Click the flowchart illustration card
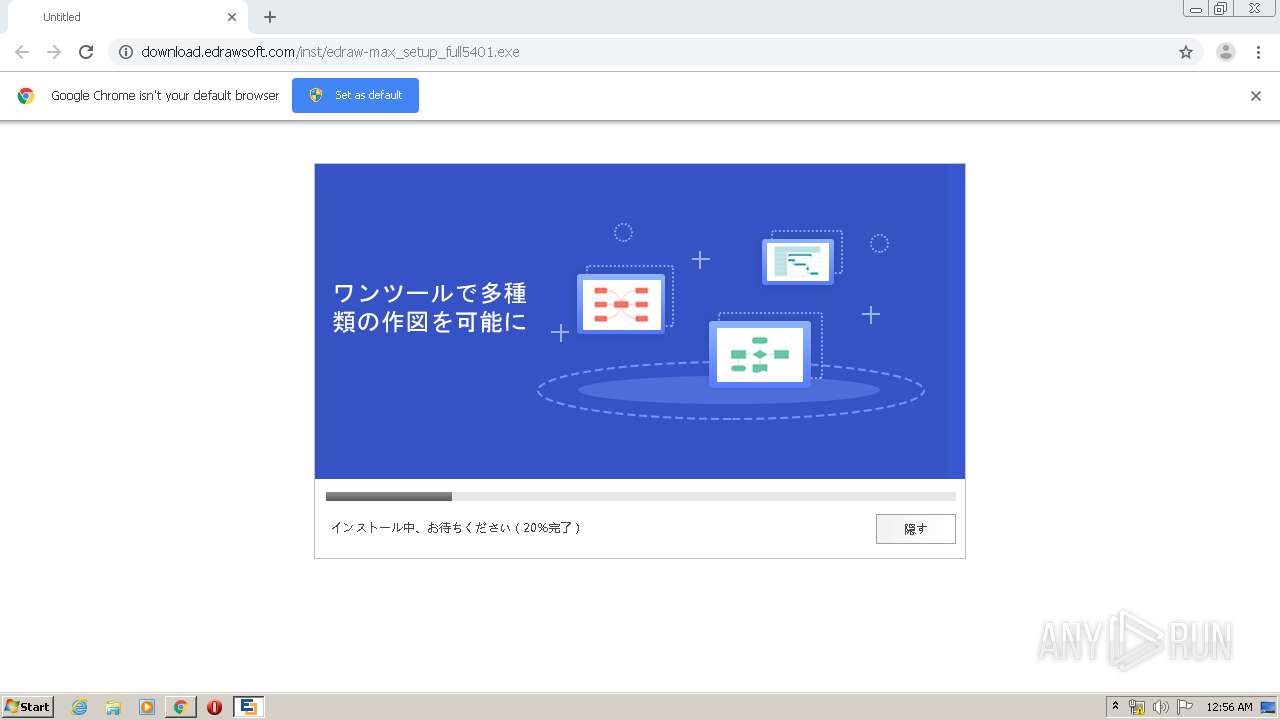 (760, 354)
